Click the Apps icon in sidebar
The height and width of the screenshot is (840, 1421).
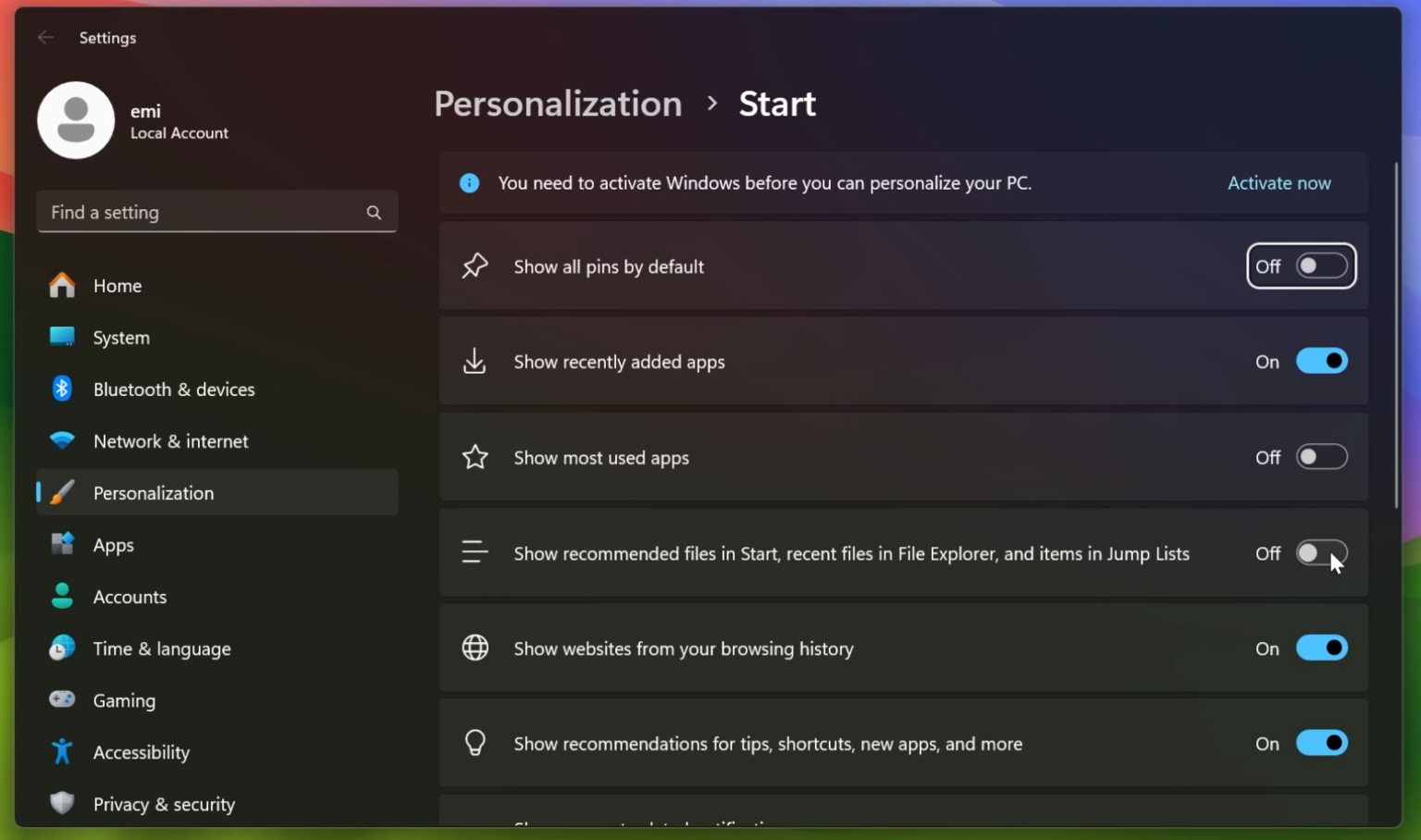coord(61,544)
